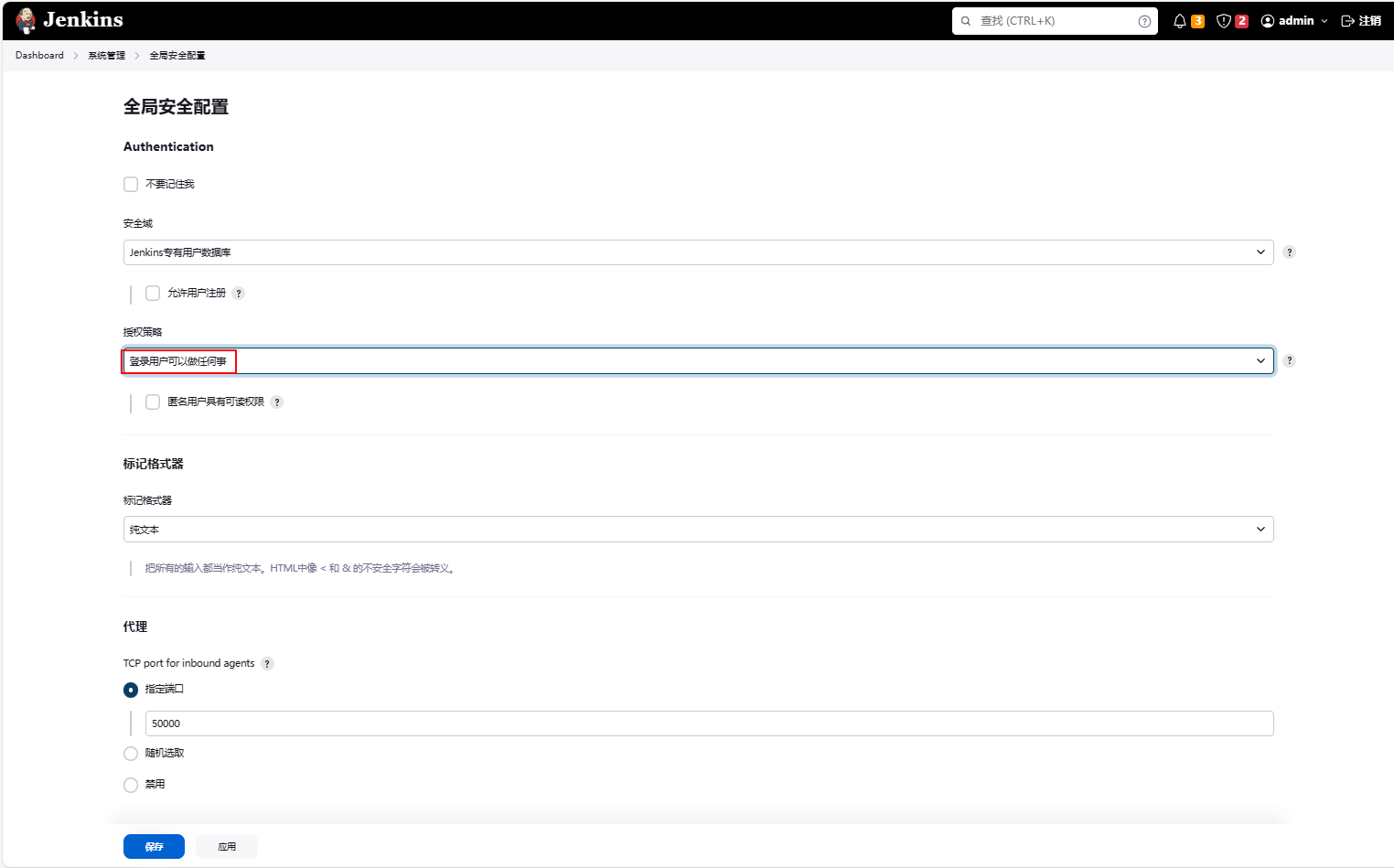Viewport: 1394px width, 868px height.
Task: Toggle the 不要记住我 checkbox
Action: (131, 185)
